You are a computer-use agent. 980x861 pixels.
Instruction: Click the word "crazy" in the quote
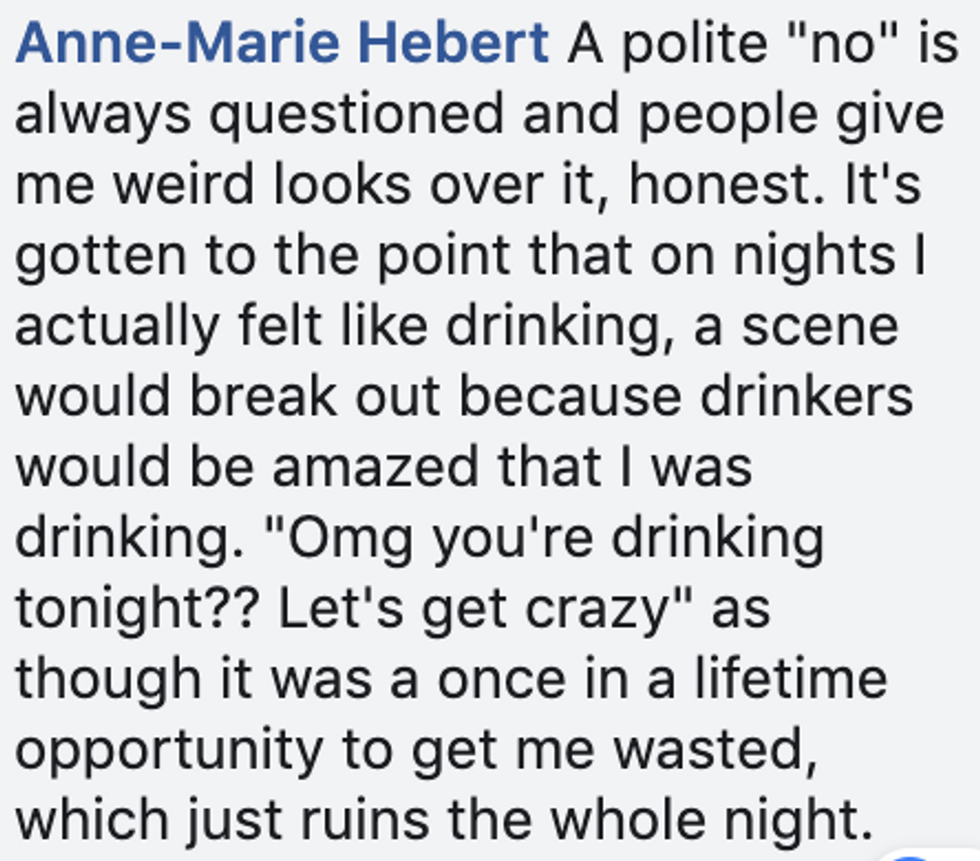pos(601,609)
